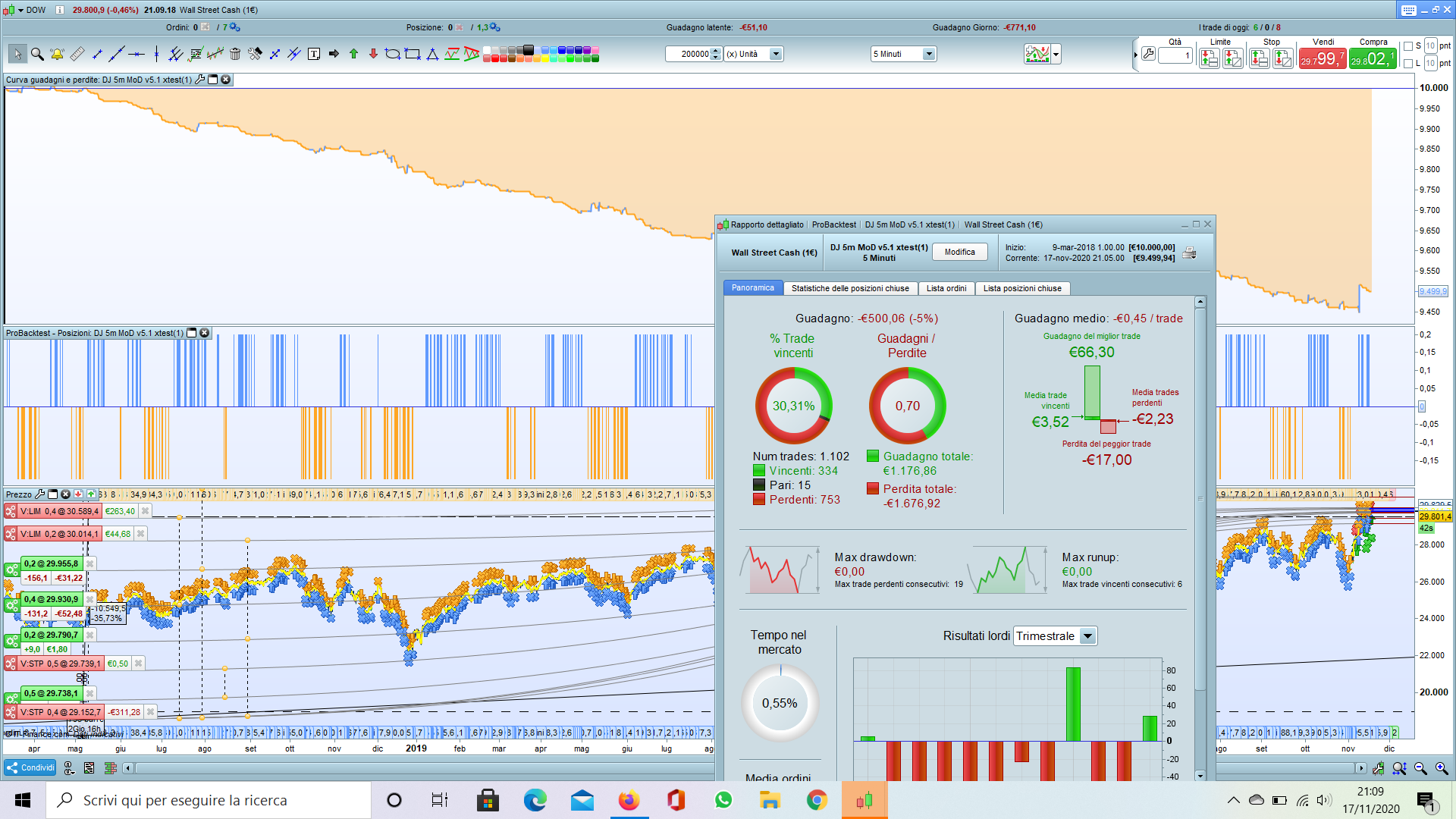The image size is (1456, 819).
Task: Open the Unità units dropdown
Action: (x=775, y=54)
